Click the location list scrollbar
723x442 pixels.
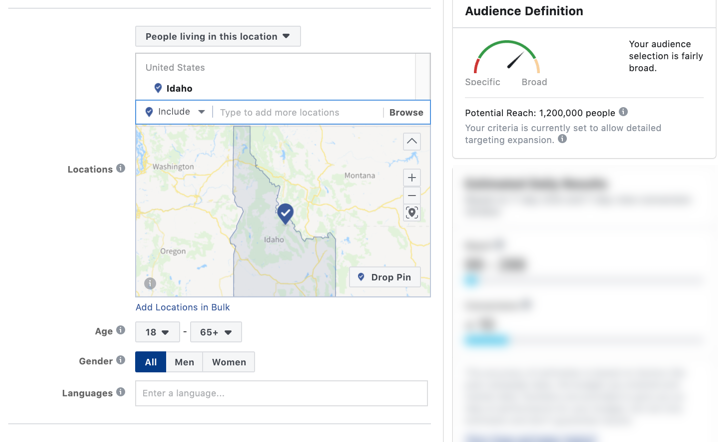(x=422, y=77)
